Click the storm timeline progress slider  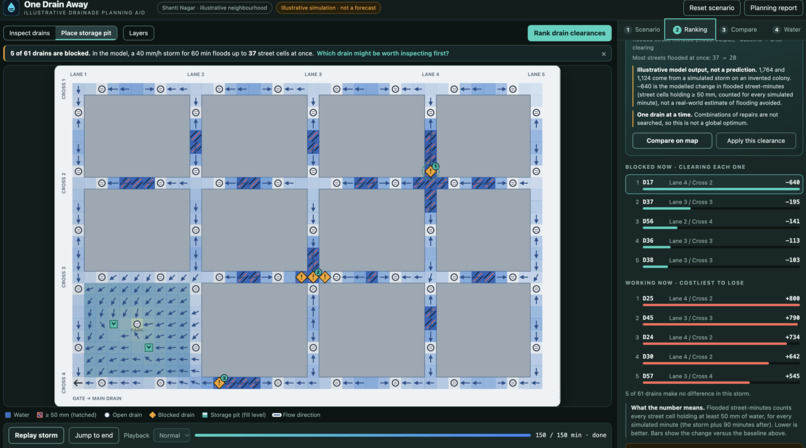pyautogui.click(x=362, y=436)
